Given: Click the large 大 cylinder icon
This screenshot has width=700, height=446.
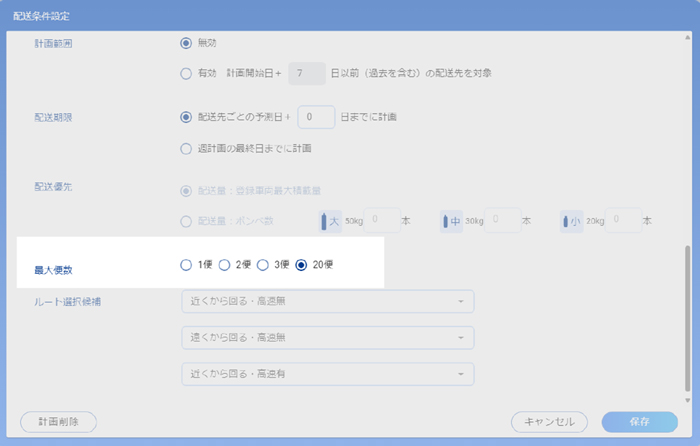Looking at the screenshot, I should tap(330, 221).
